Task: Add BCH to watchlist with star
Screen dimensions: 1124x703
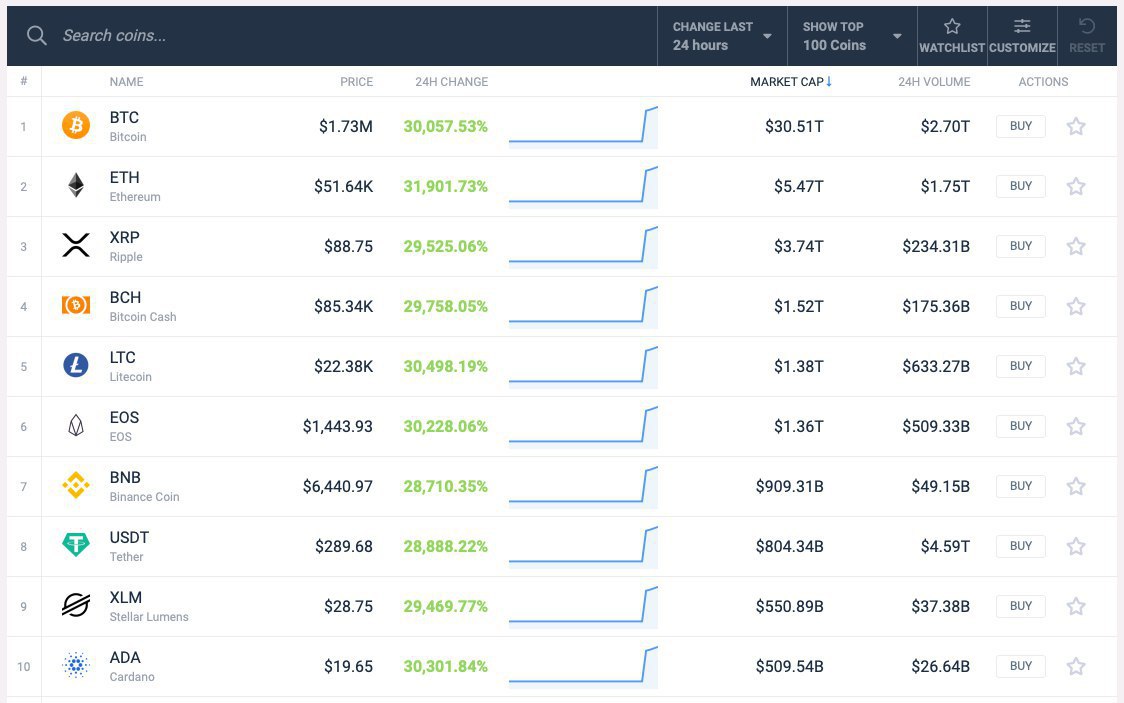Action: point(1076,307)
